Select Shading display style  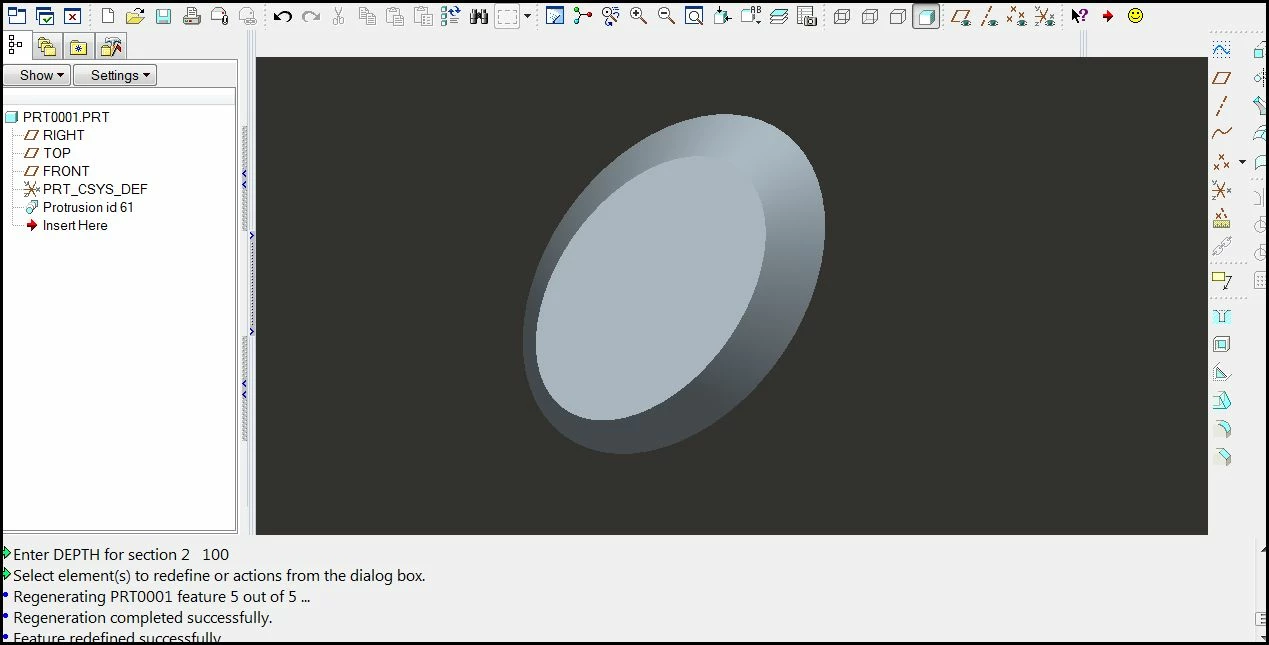[926, 16]
